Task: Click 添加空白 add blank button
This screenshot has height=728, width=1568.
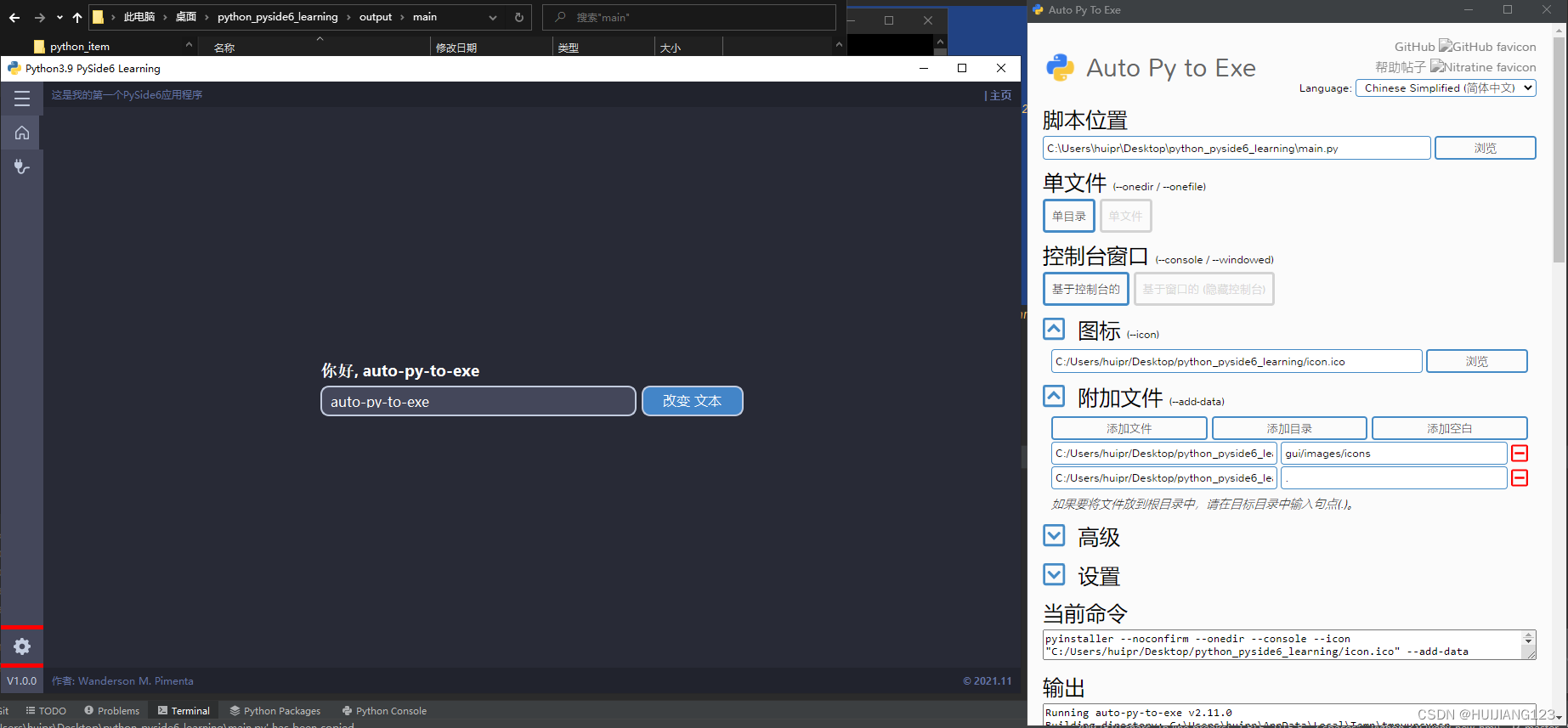Action: [1449, 428]
